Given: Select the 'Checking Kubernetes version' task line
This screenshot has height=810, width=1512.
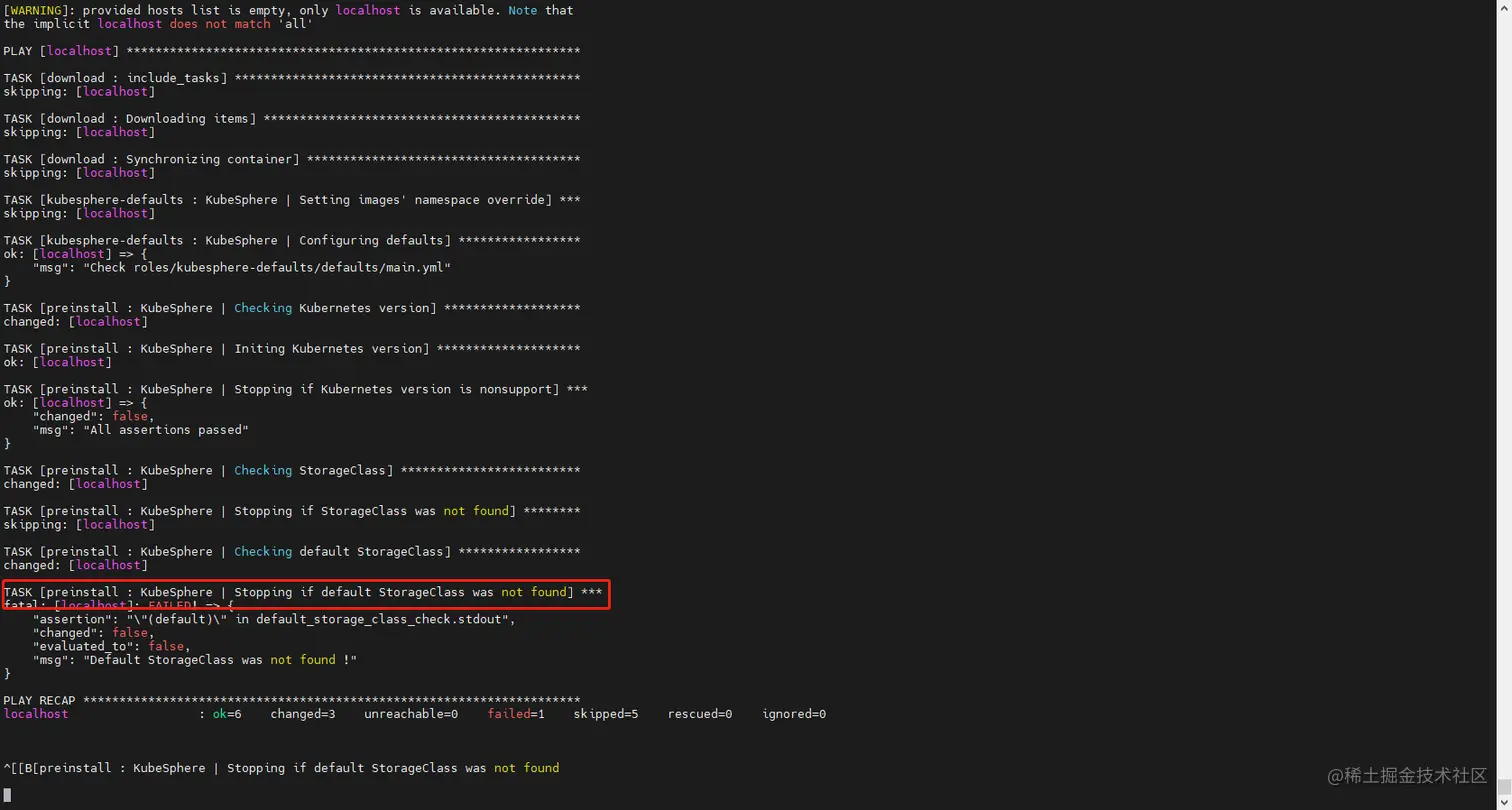Looking at the screenshot, I should pyautogui.click(x=292, y=308).
